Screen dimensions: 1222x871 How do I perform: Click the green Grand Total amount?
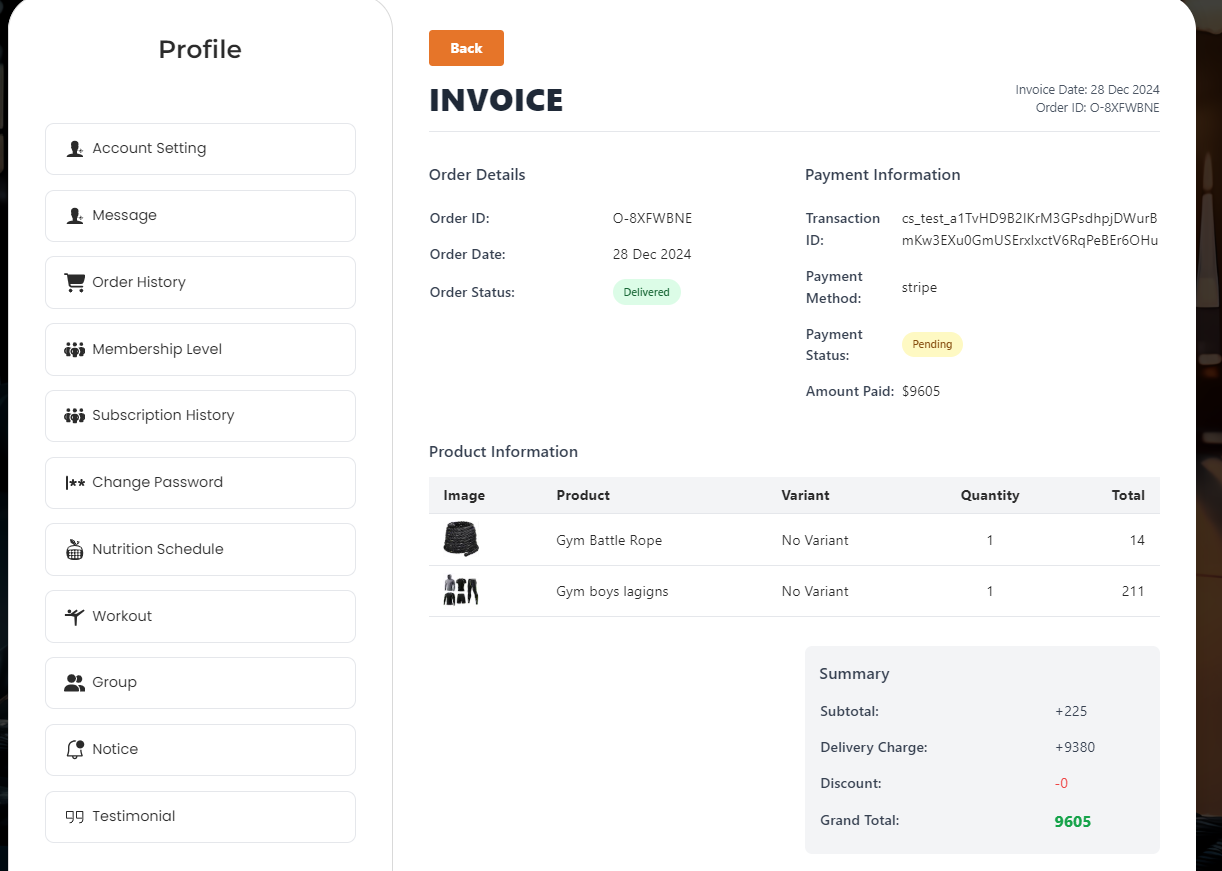click(x=1072, y=822)
